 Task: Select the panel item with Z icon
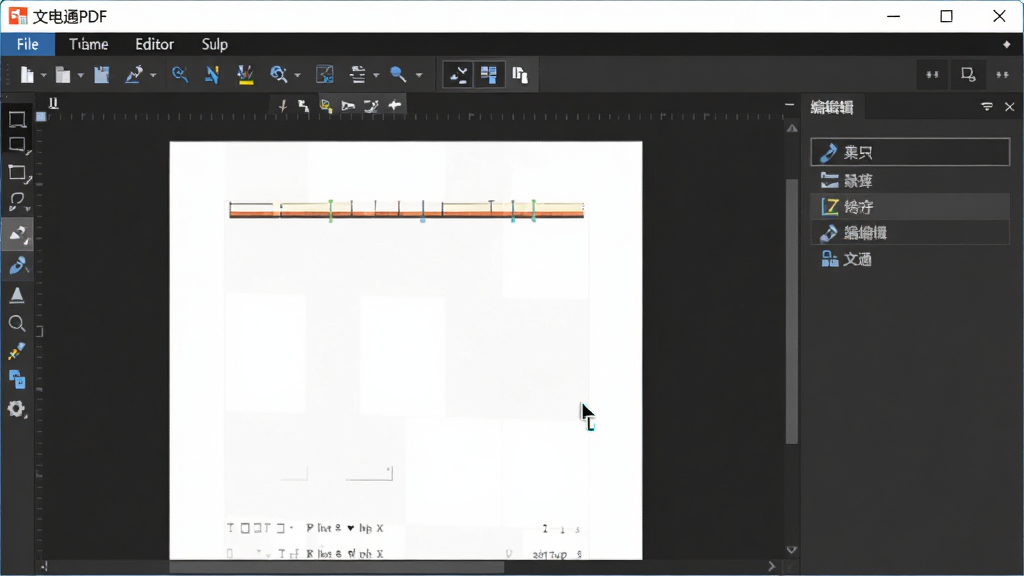point(910,207)
